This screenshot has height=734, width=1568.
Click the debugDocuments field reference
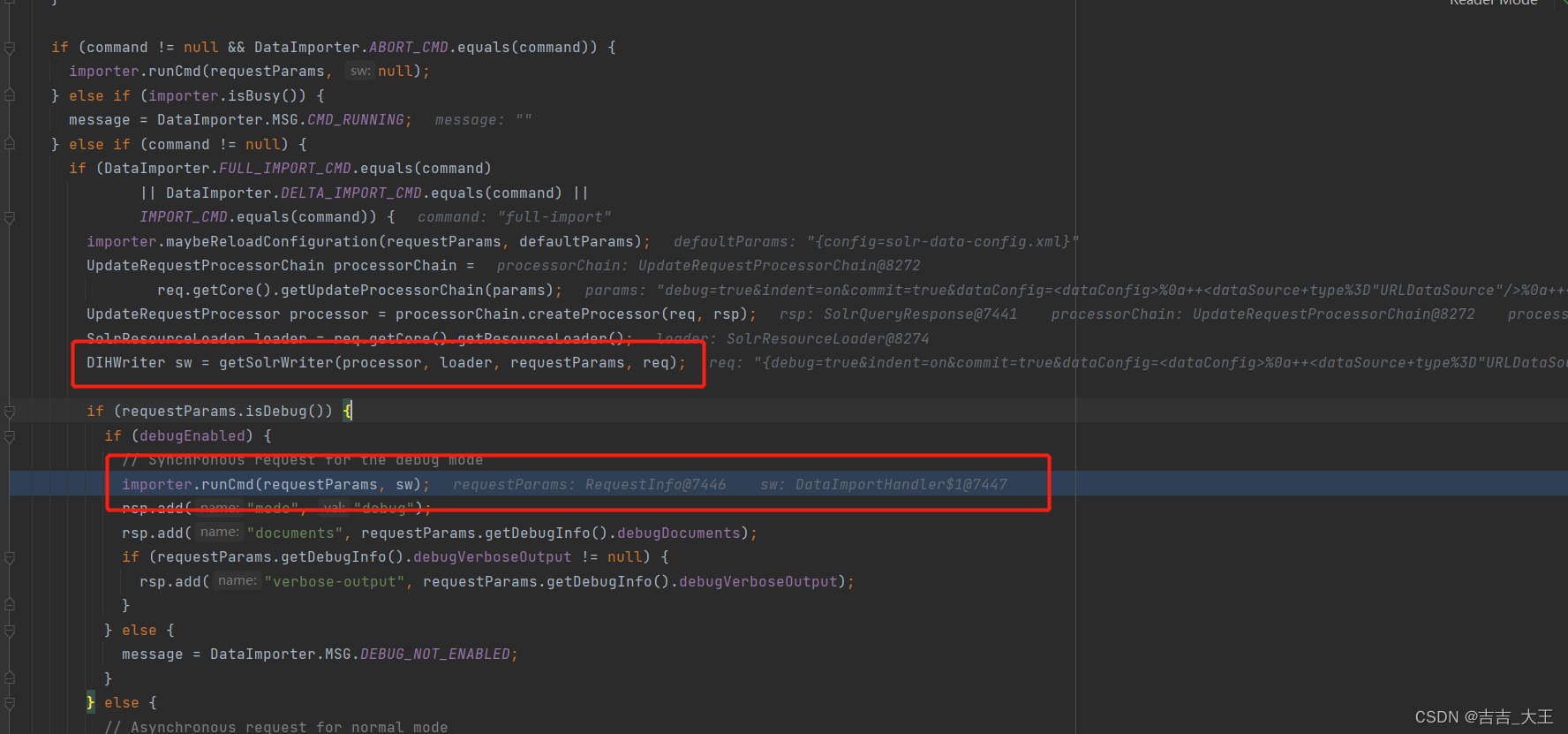(x=678, y=533)
